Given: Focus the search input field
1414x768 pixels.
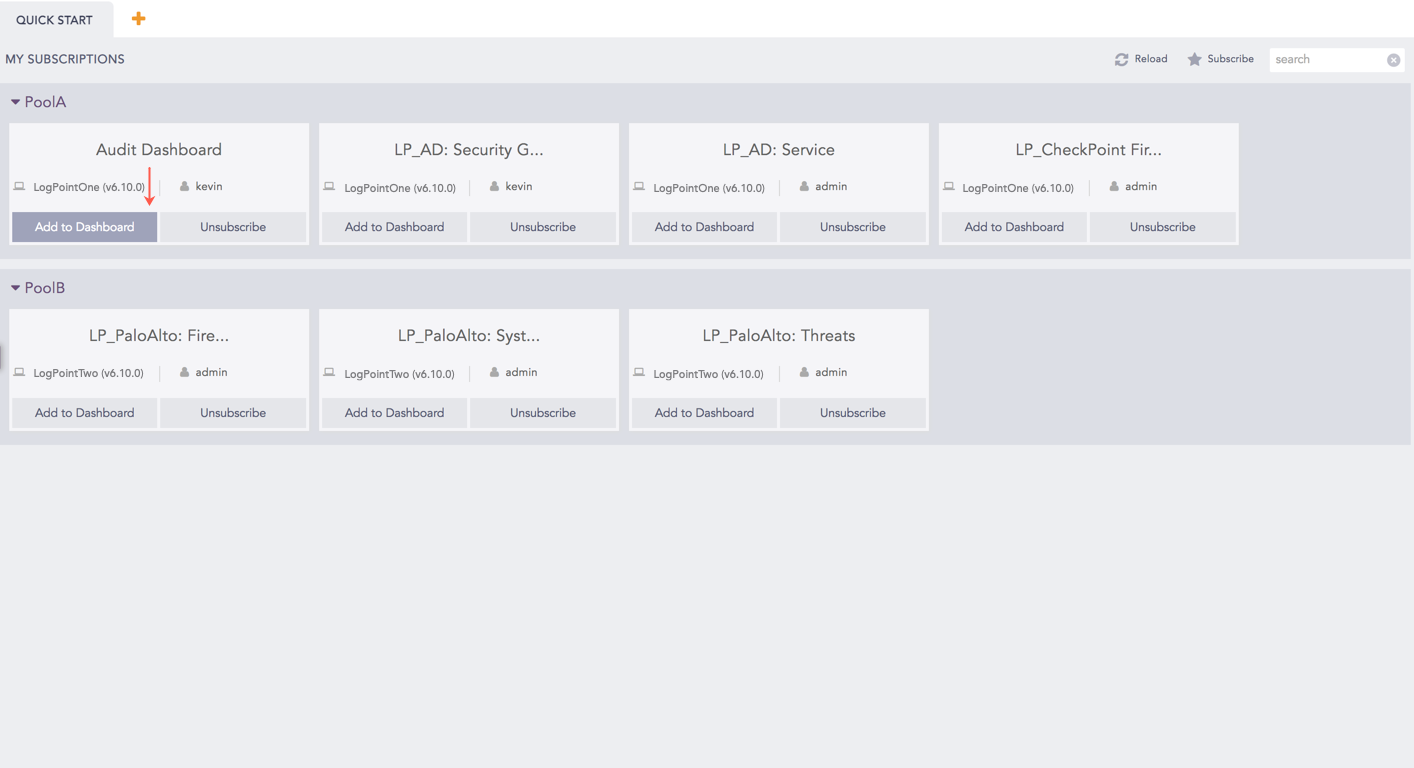Looking at the screenshot, I should (1328, 60).
